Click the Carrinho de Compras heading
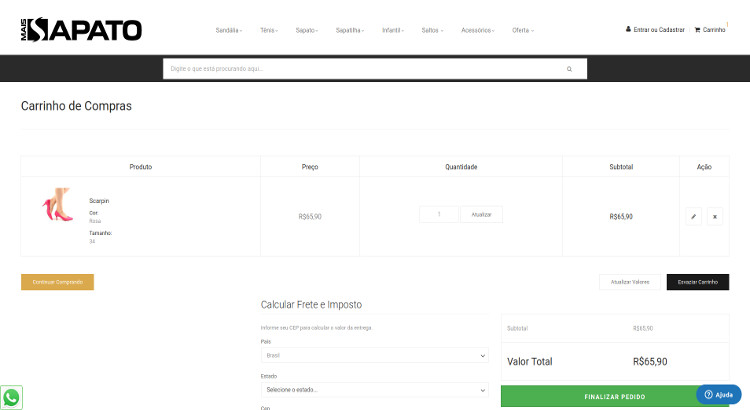This screenshot has width=750, height=410. click(76, 106)
